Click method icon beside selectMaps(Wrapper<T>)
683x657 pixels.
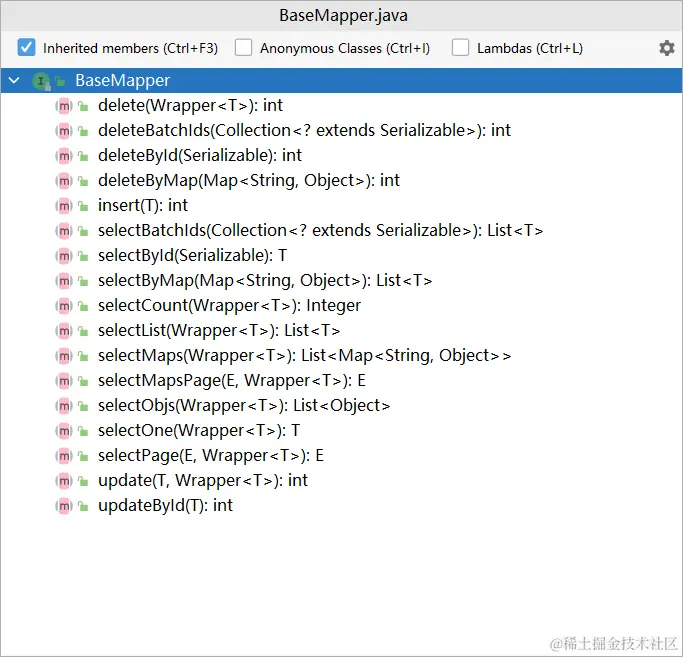click(x=64, y=356)
